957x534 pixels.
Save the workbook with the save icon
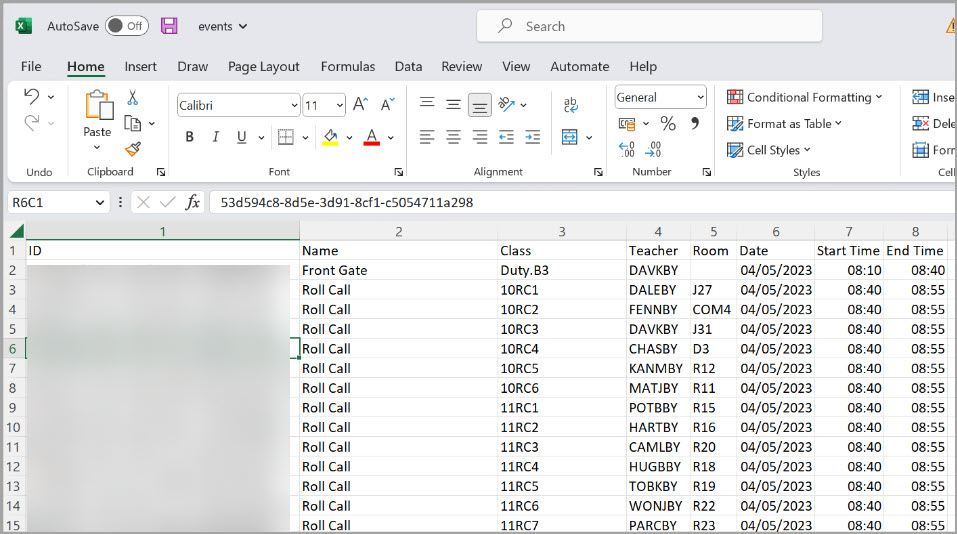169,26
